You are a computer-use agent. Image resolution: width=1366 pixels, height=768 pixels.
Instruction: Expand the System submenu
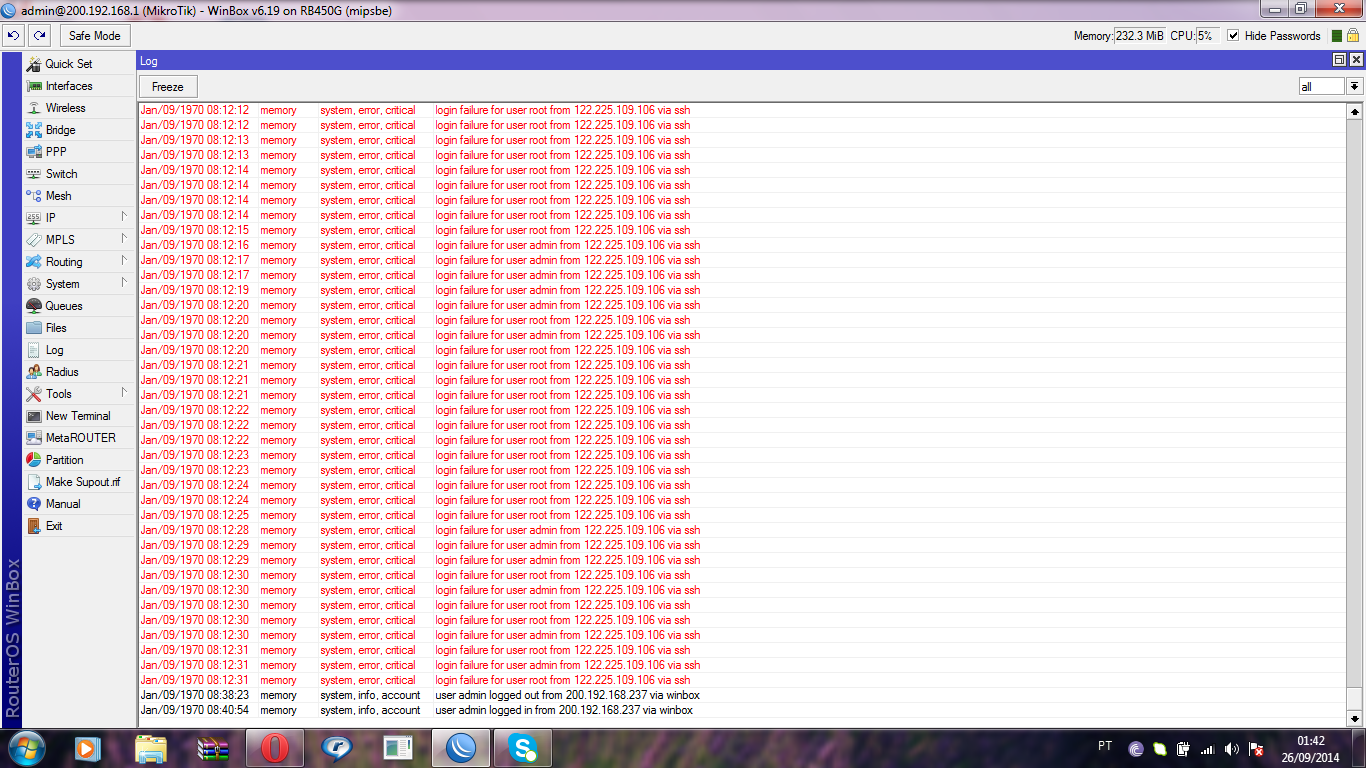pos(79,284)
